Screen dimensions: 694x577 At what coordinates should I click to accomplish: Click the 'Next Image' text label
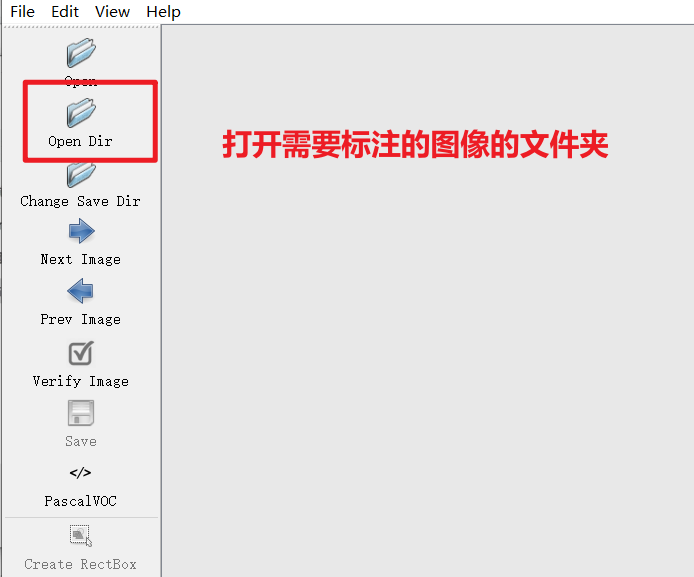click(x=81, y=259)
